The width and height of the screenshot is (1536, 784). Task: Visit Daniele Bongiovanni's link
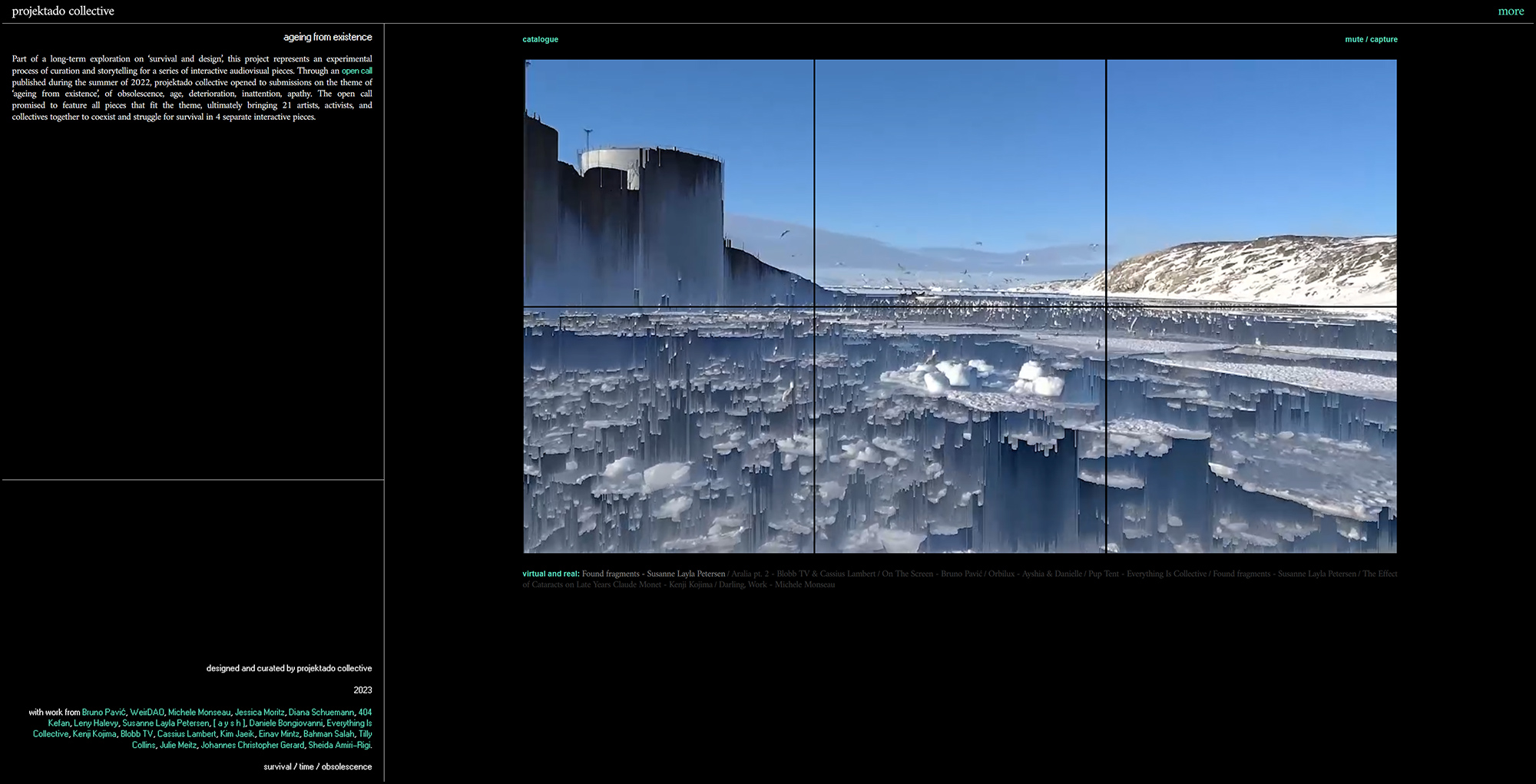tap(286, 723)
